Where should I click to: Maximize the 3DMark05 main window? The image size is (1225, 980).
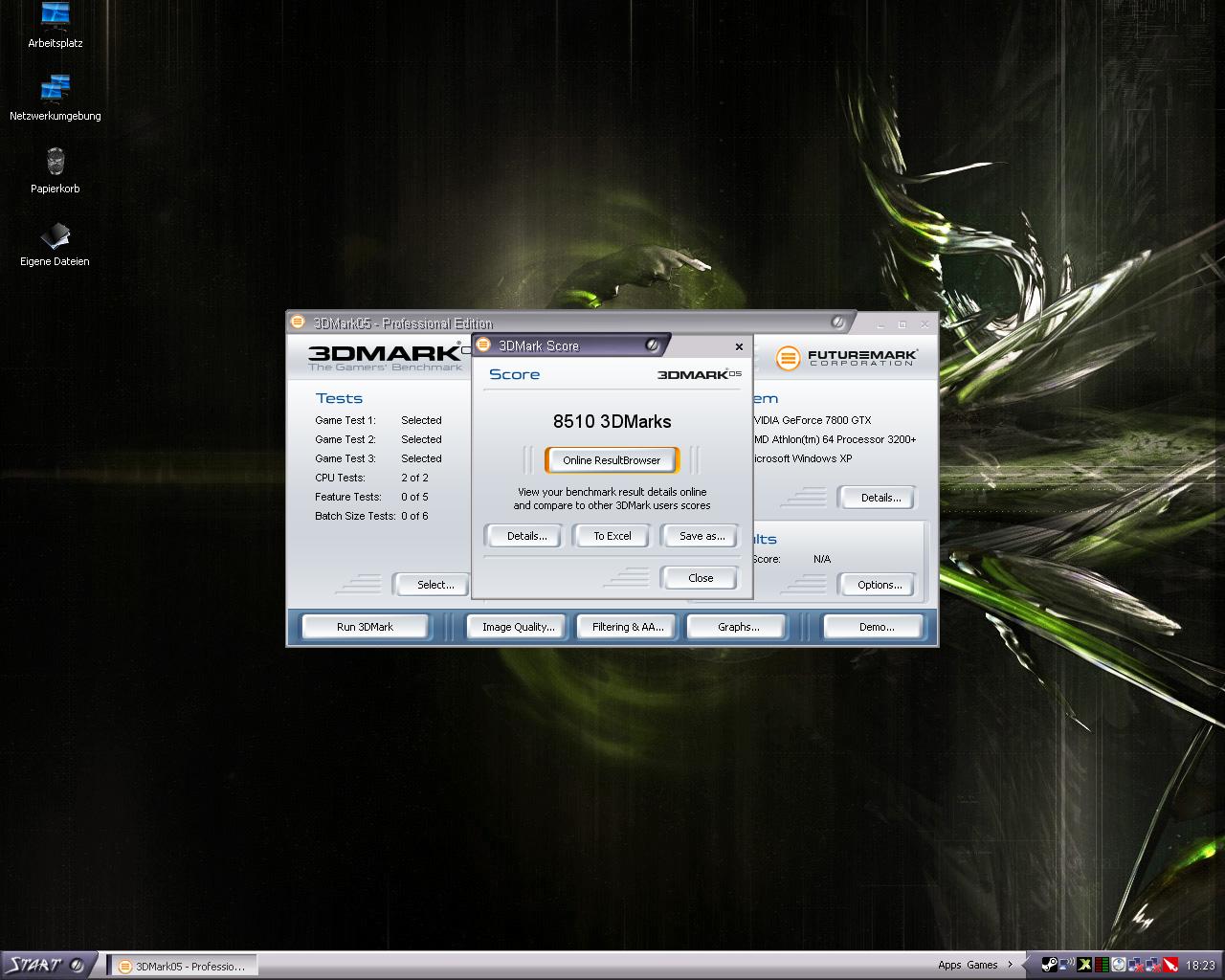(902, 324)
